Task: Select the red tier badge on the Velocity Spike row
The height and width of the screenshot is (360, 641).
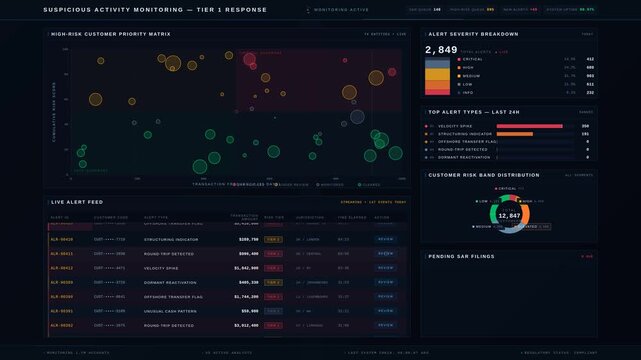Action: pyautogui.click(x=273, y=268)
